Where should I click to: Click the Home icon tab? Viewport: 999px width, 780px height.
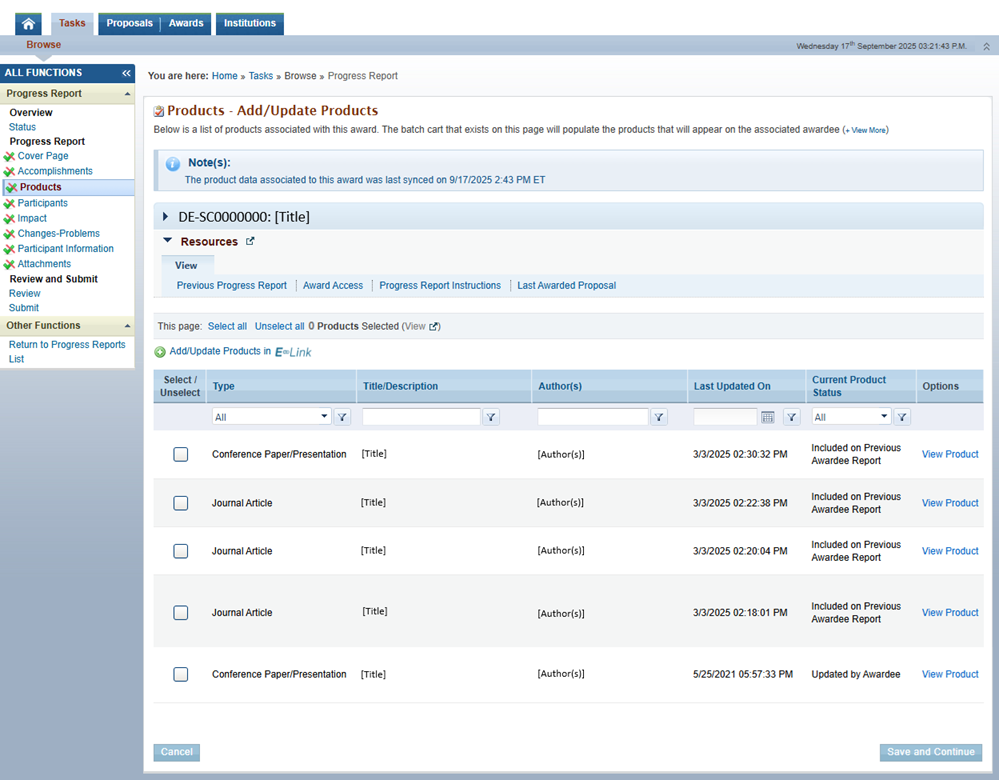(x=28, y=24)
